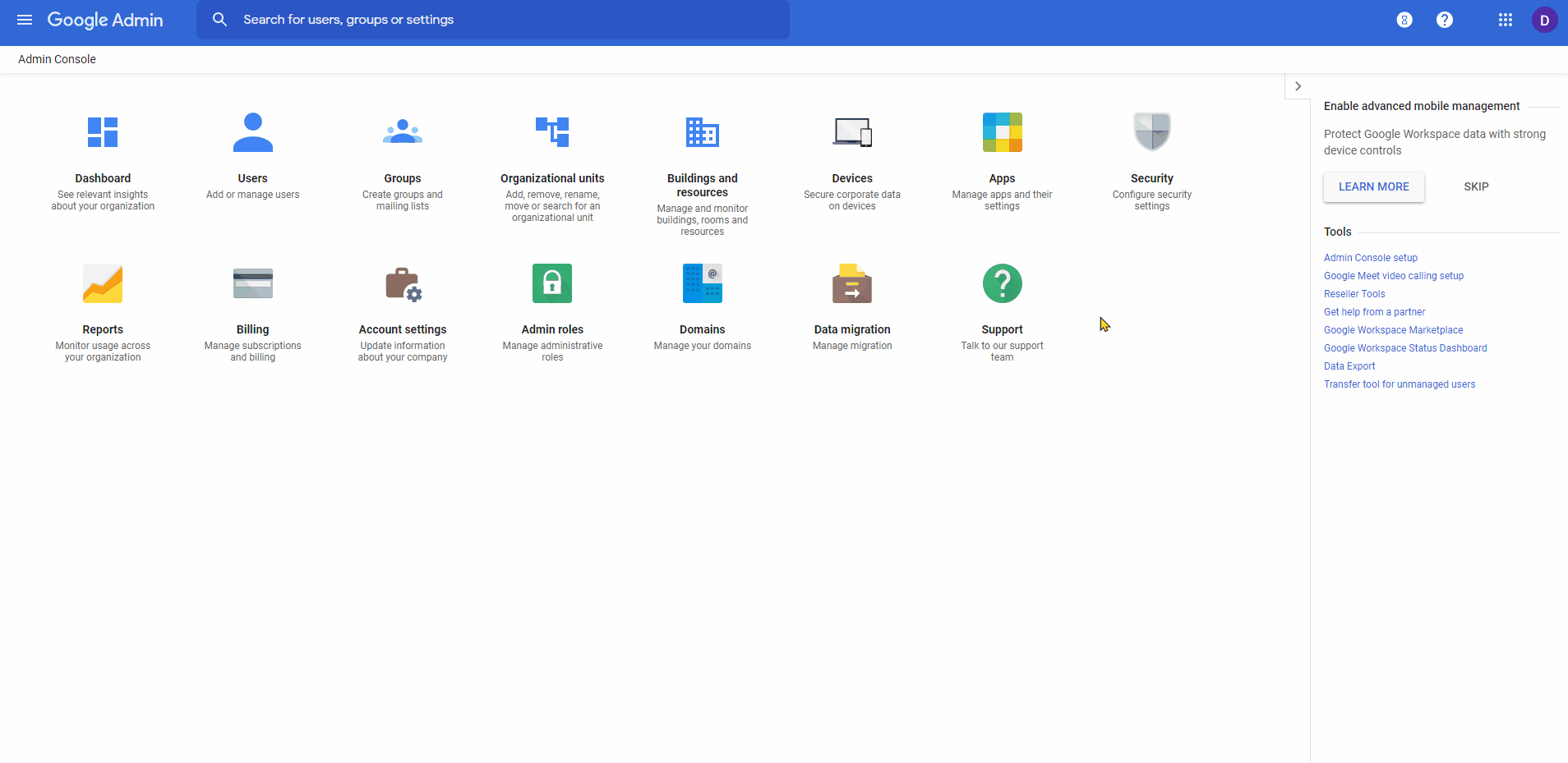Click the 'Secure corporate data on devices' text
1568x763 pixels.
(x=852, y=200)
